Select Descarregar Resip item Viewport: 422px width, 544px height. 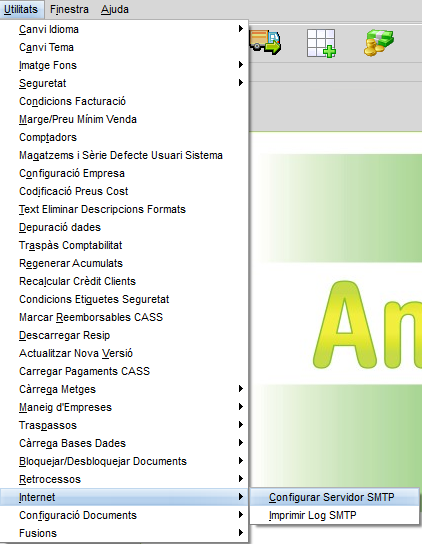click(124, 335)
